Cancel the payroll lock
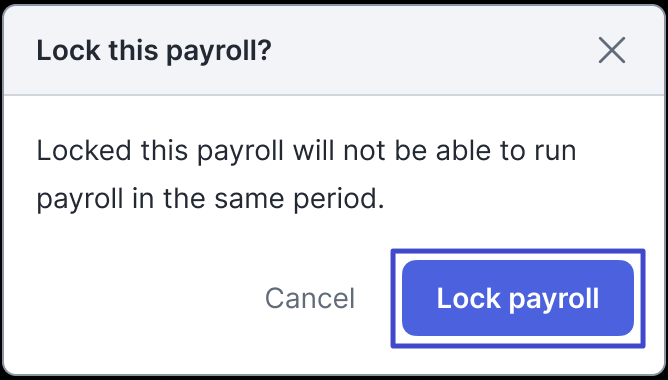 [310, 298]
